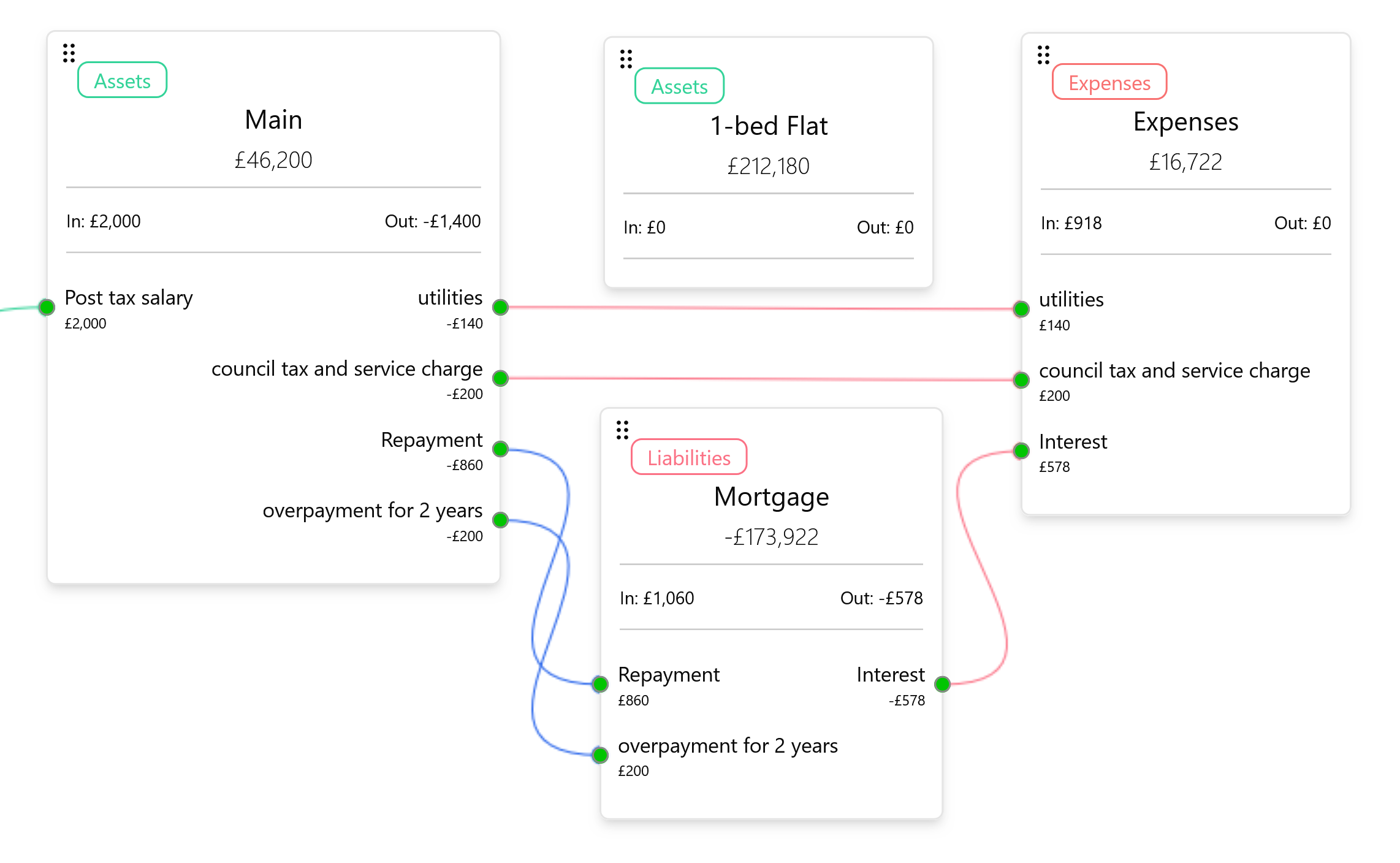
Task: Click the Mortgage card drag handle
Action: [622, 430]
